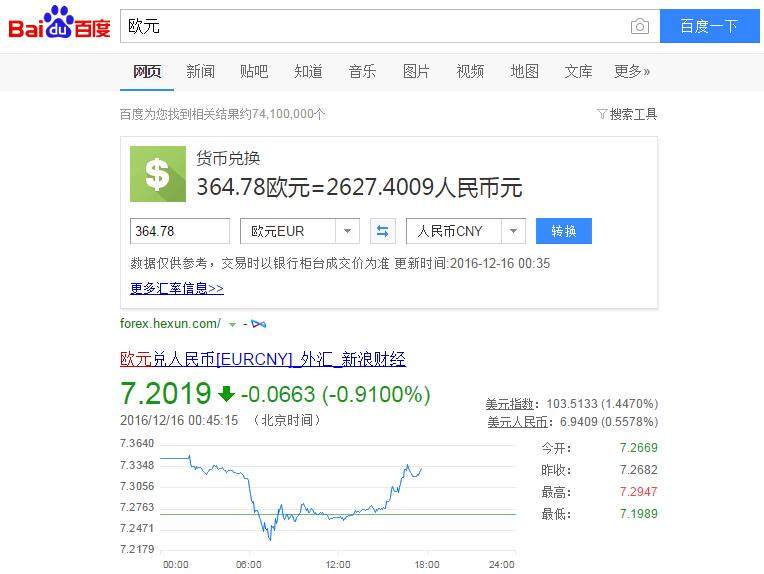Click the update time 2016-12-16 00:35
Screen dimensions: 764x574
tap(500, 264)
